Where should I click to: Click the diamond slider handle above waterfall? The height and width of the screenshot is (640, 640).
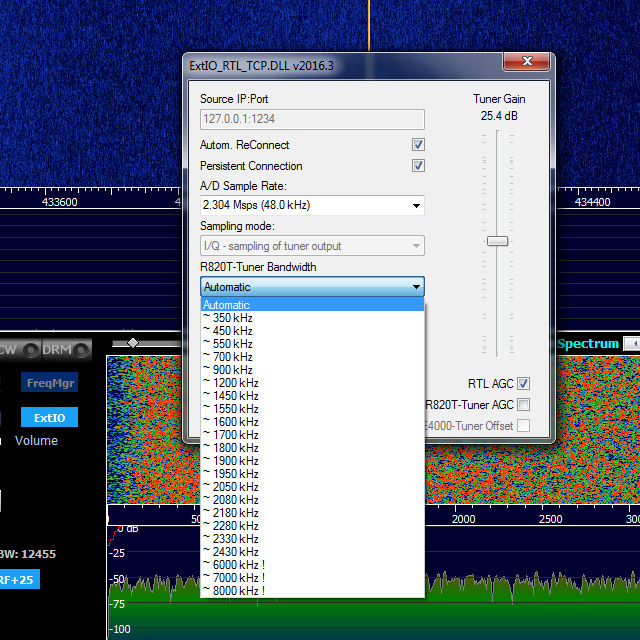pyautogui.click(x=133, y=343)
